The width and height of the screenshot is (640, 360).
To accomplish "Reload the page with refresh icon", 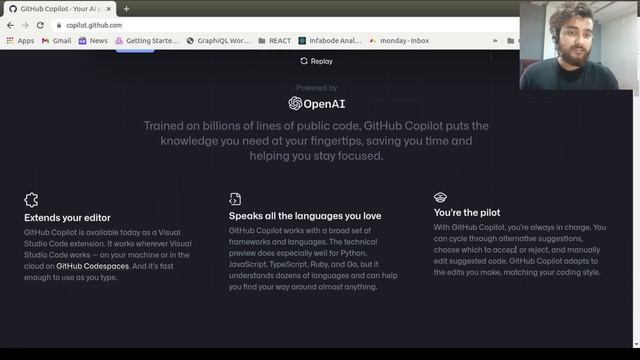I will [40, 25].
